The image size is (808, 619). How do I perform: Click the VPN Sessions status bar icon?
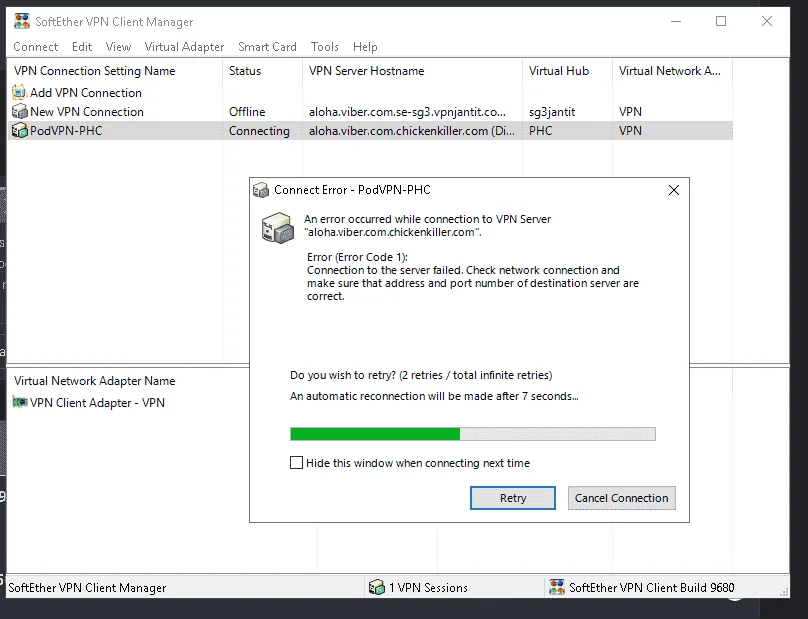[377, 587]
